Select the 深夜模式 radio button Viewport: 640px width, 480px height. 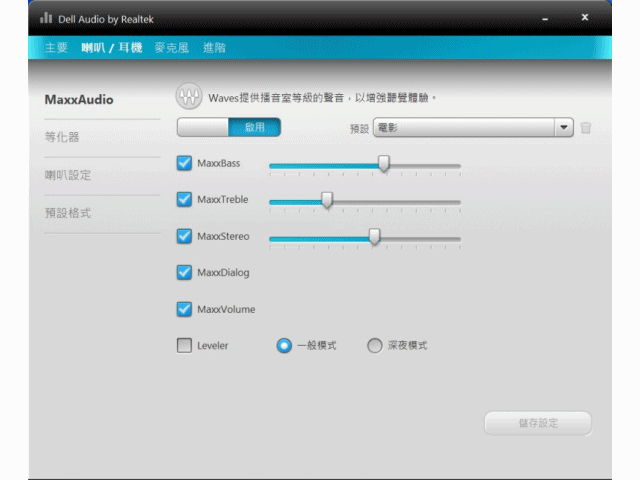[374, 345]
